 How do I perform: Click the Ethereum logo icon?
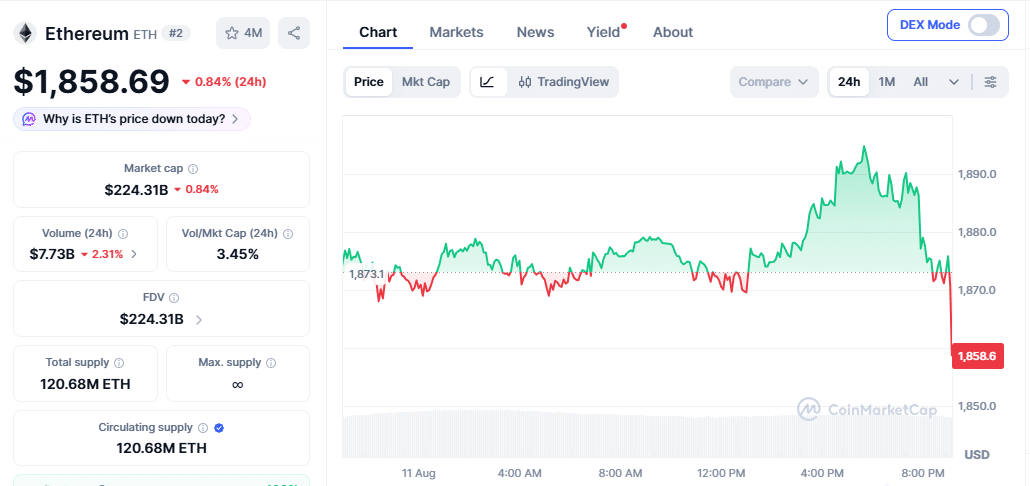(26, 33)
